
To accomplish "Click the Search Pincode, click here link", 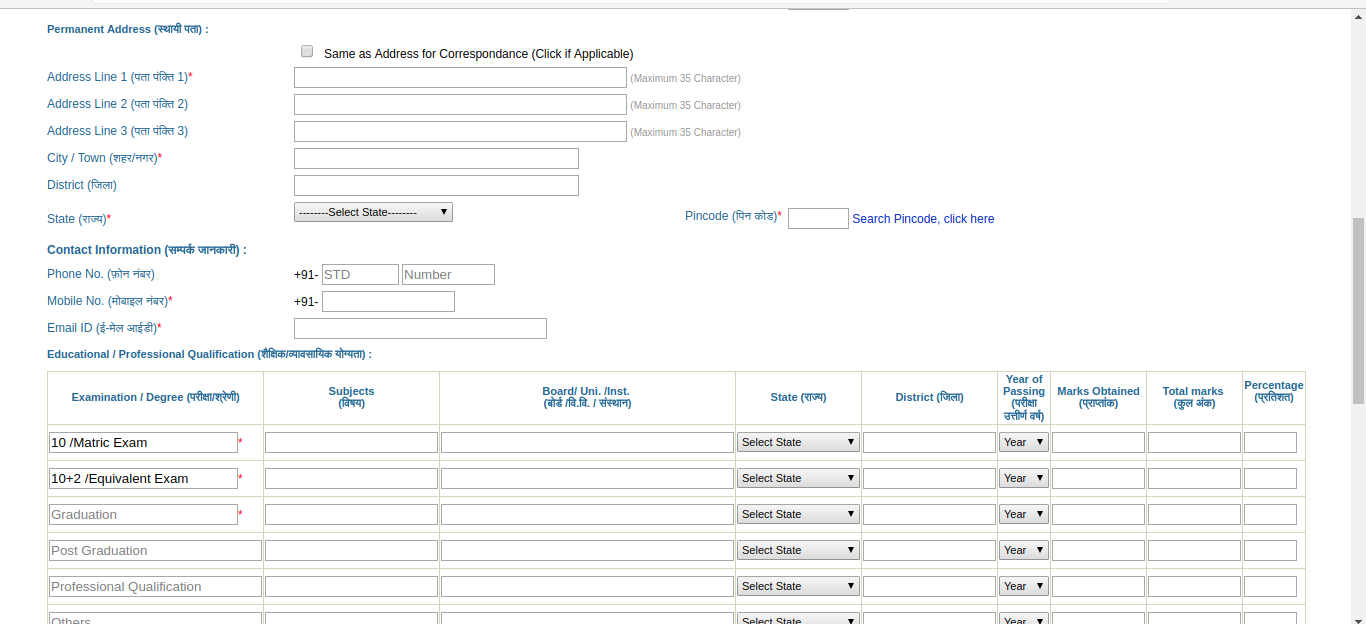I will point(923,219).
